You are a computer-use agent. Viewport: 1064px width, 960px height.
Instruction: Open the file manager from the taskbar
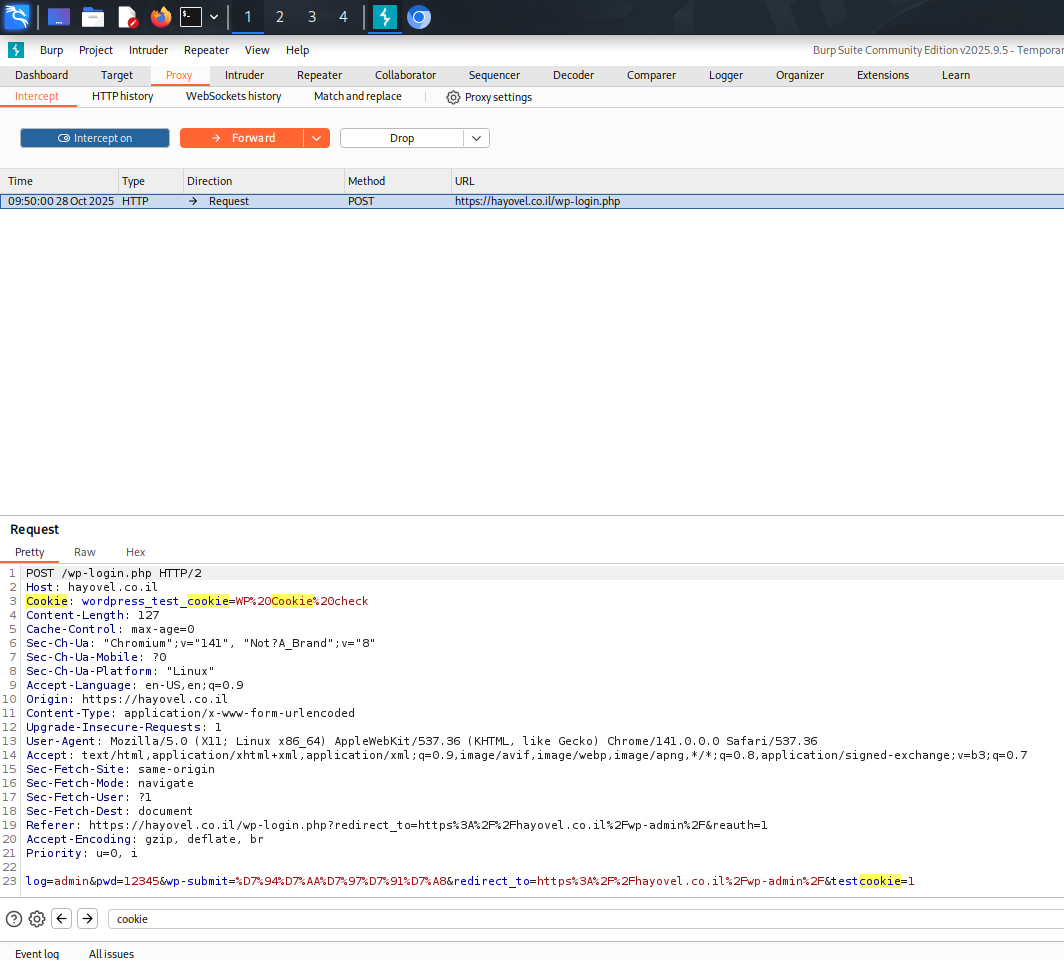93,17
